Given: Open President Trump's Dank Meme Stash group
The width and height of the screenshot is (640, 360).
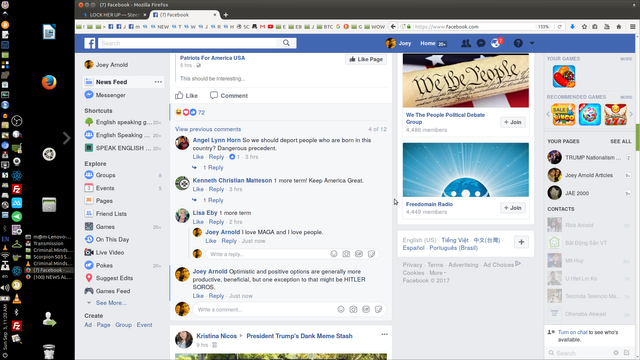Looking at the screenshot, I should pos(299,336).
